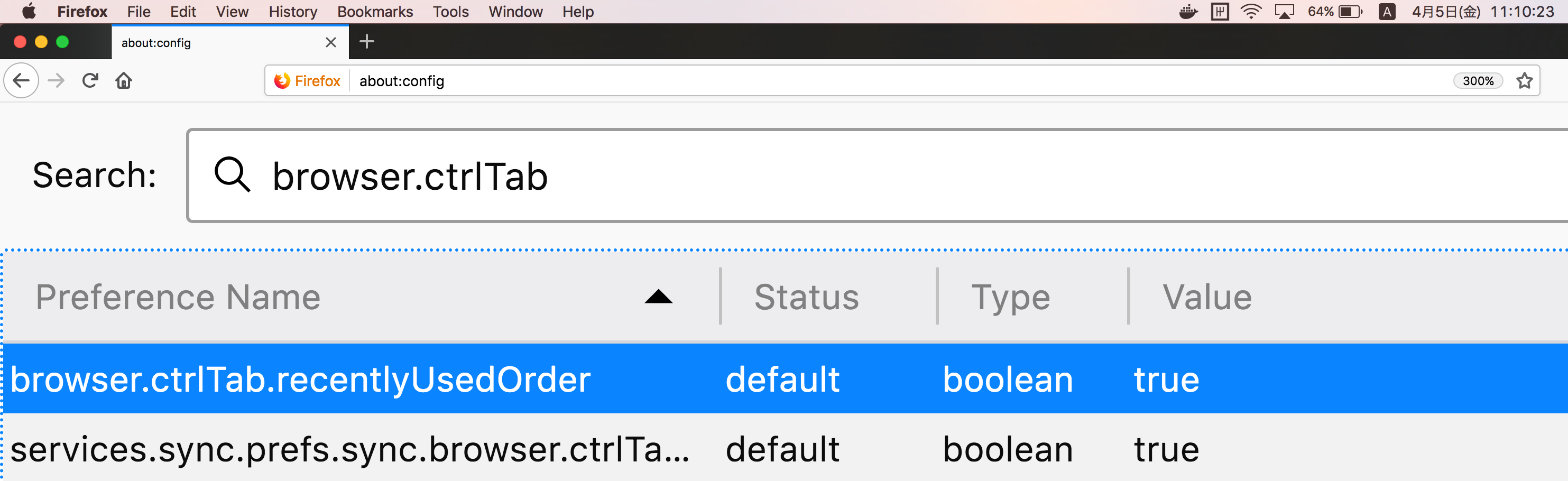
Task: Reload the about:config page
Action: (x=90, y=80)
